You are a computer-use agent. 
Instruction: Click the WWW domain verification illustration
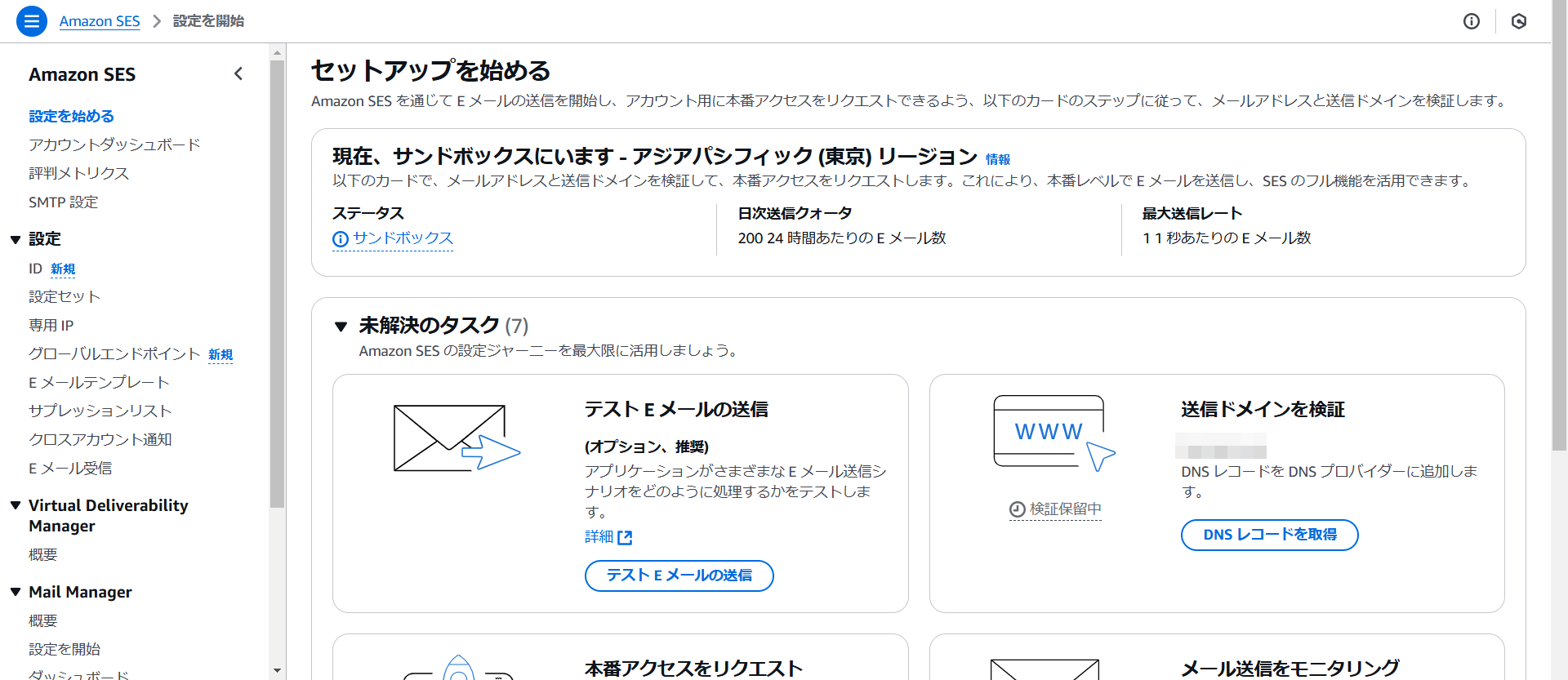pyautogui.click(x=1053, y=433)
